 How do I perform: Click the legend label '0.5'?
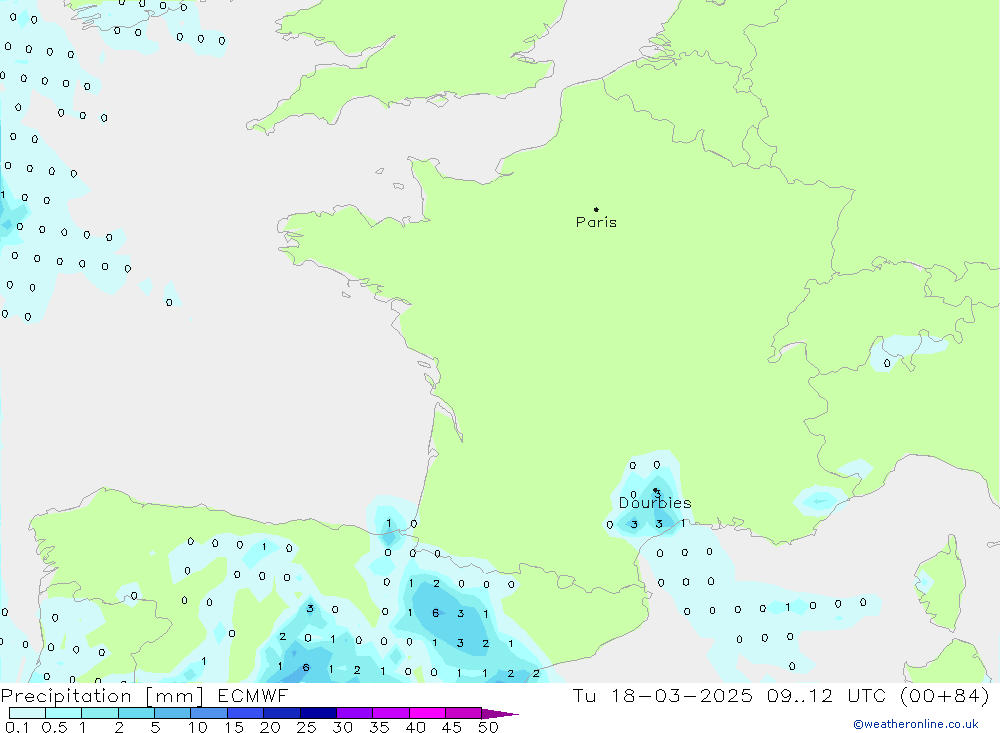pyautogui.click(x=54, y=727)
